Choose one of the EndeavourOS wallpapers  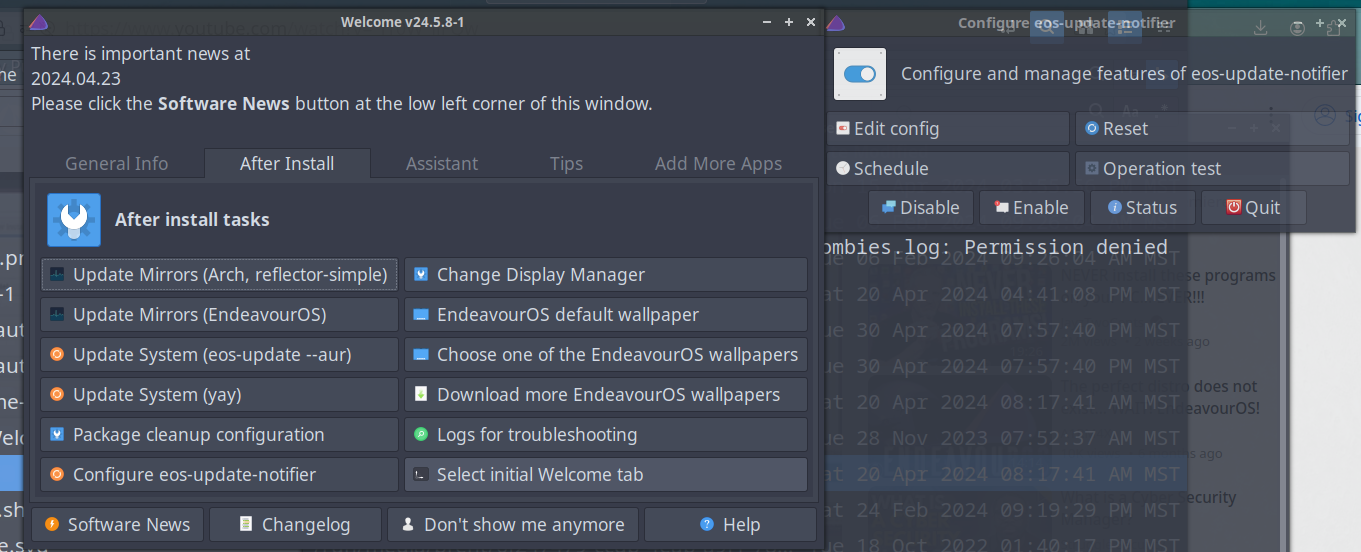[606, 354]
